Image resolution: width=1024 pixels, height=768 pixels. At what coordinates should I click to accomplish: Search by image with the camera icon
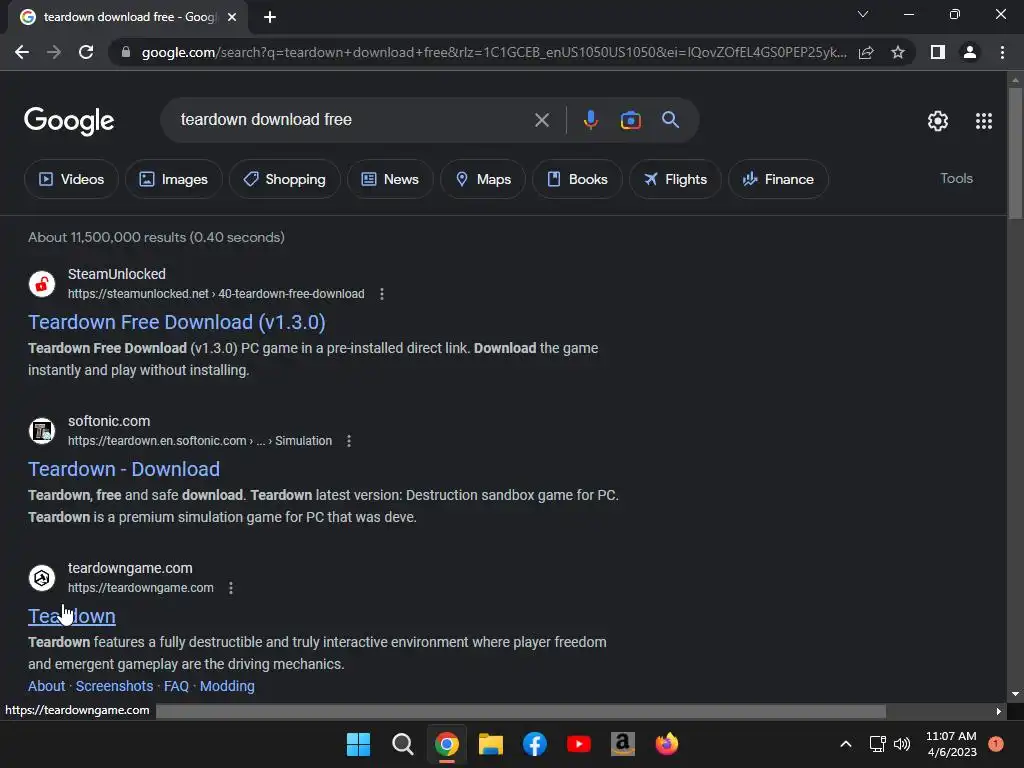[x=630, y=120]
